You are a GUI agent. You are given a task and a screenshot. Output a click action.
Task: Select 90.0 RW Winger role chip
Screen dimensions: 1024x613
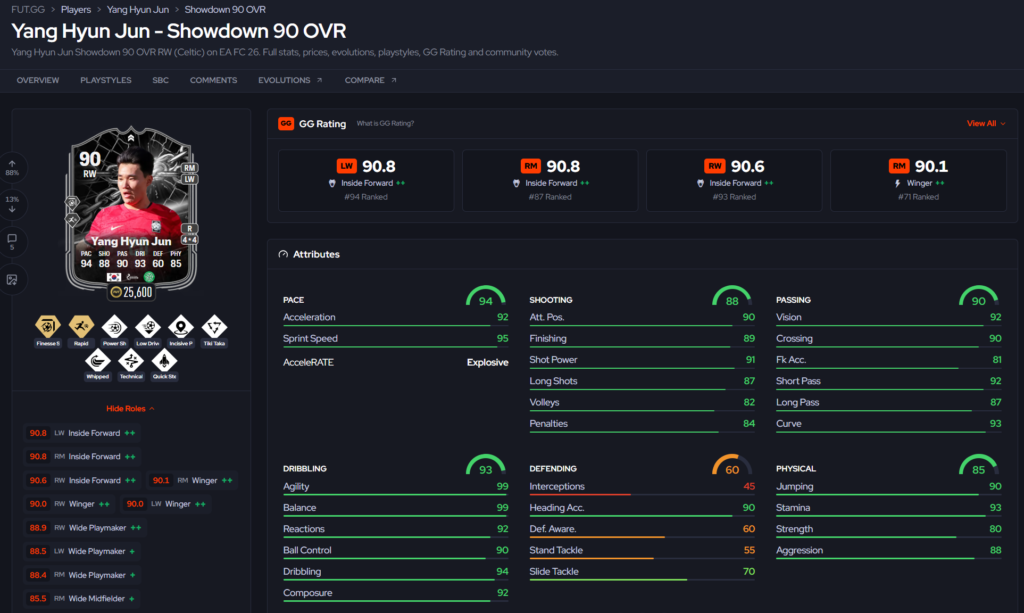point(69,503)
